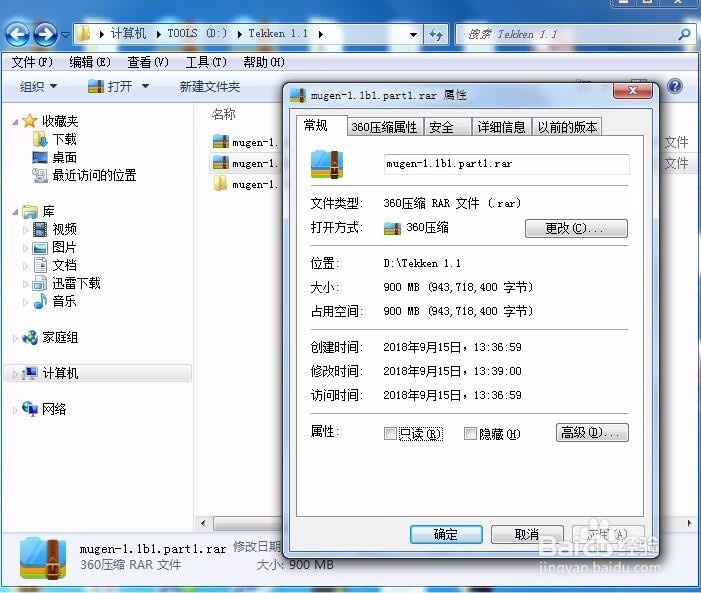Screen dimensions: 701x593
Task: Click 高级(D)... button
Action: 592,433
